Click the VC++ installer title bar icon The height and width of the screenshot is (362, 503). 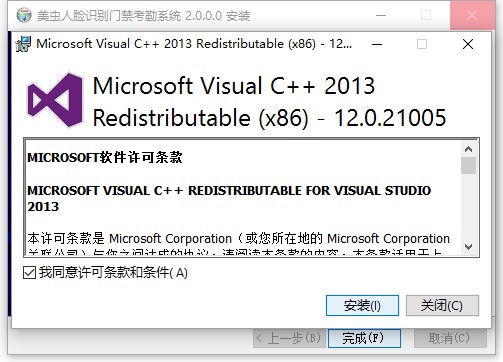point(23,44)
